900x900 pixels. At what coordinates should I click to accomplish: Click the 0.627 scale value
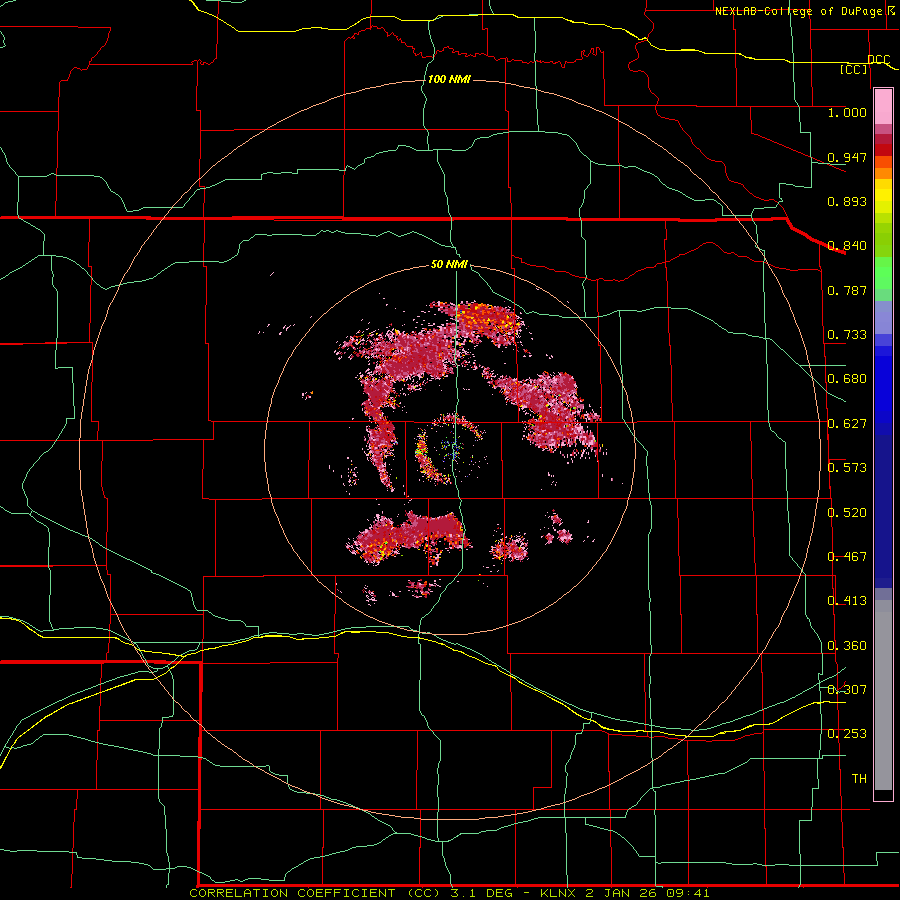tap(847, 424)
